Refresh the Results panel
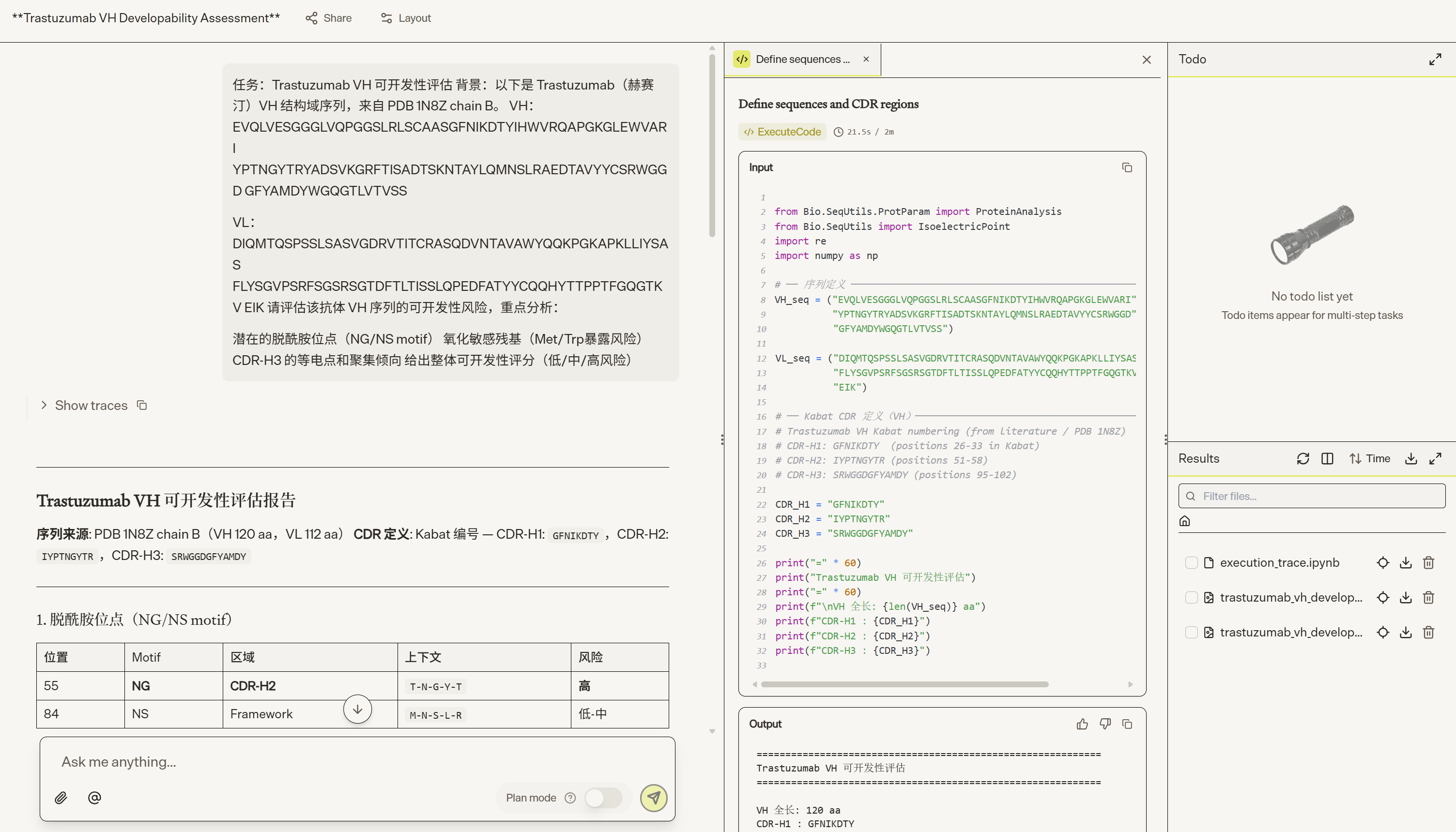Image resolution: width=1456 pixels, height=832 pixels. tap(1303, 458)
